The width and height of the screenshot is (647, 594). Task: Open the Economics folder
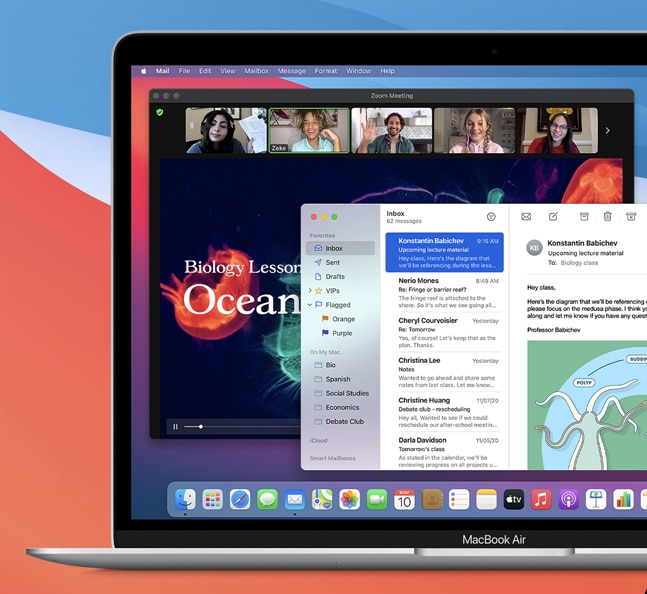[340, 407]
